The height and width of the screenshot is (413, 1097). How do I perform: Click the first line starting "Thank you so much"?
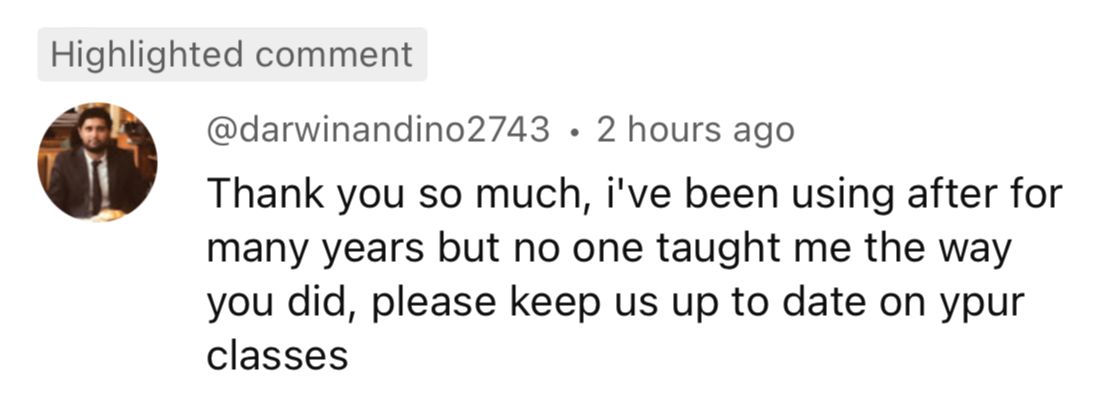pyautogui.click(x=633, y=192)
